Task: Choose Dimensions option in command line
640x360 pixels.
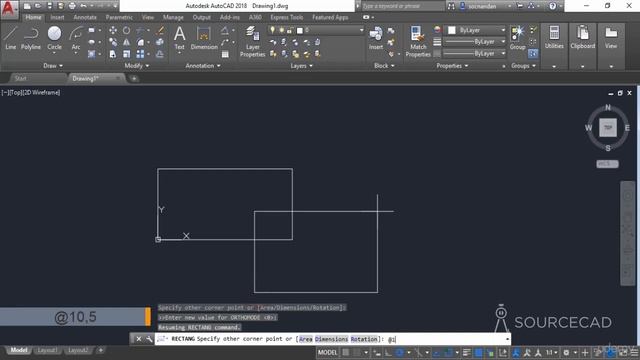Action: click(331, 339)
